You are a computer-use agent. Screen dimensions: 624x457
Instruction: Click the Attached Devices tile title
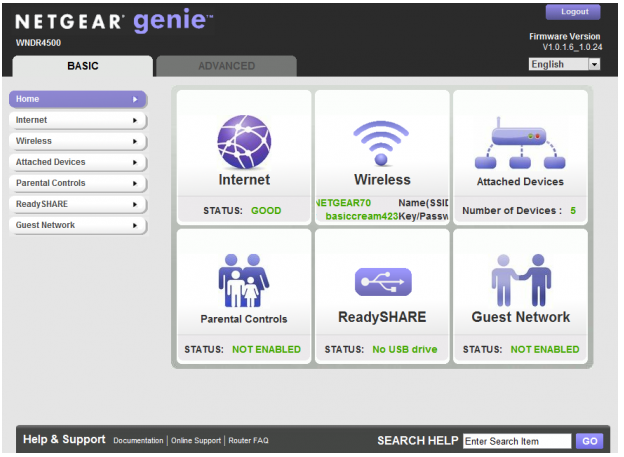click(x=520, y=182)
